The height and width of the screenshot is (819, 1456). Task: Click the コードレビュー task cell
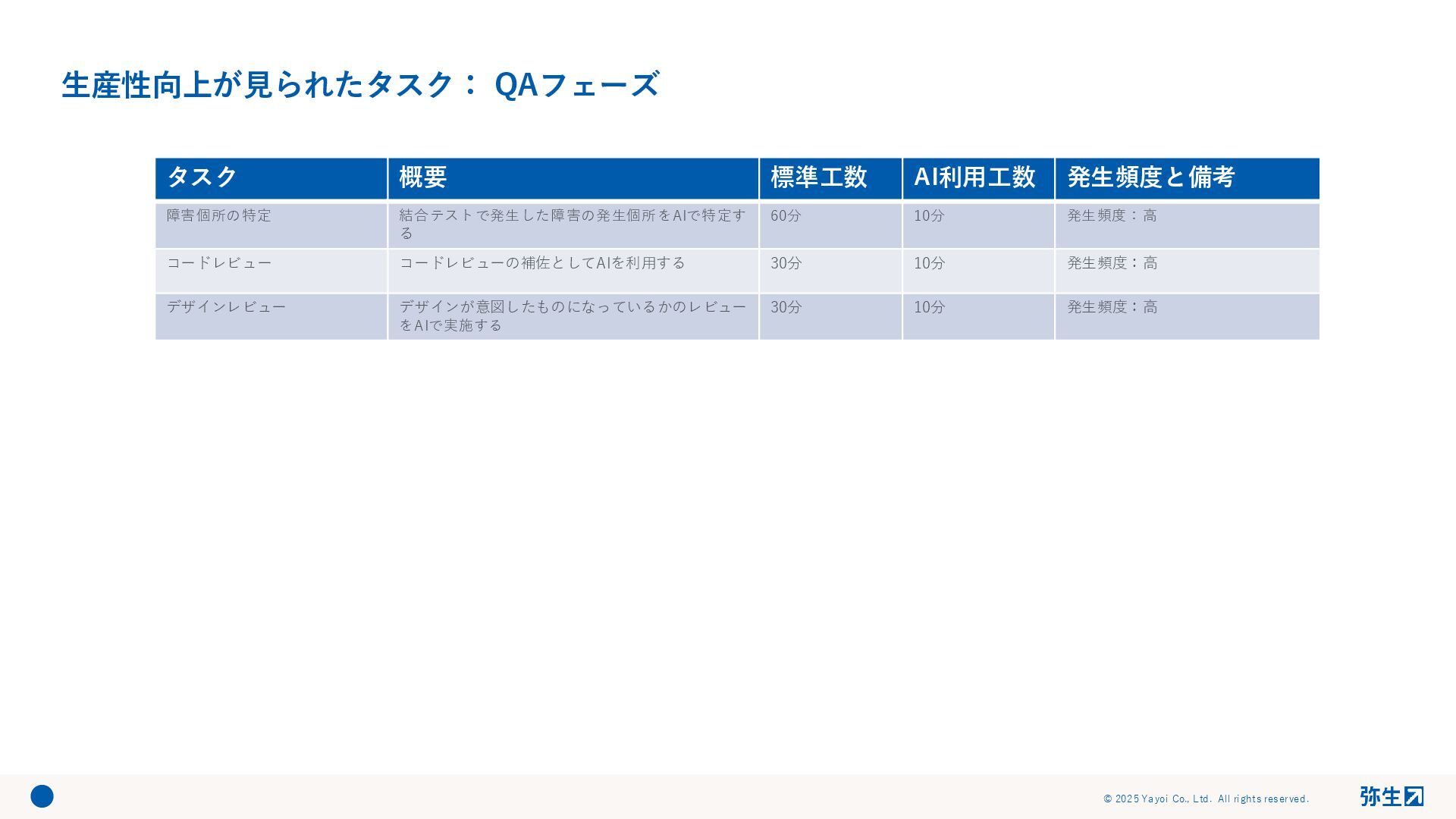[271, 271]
